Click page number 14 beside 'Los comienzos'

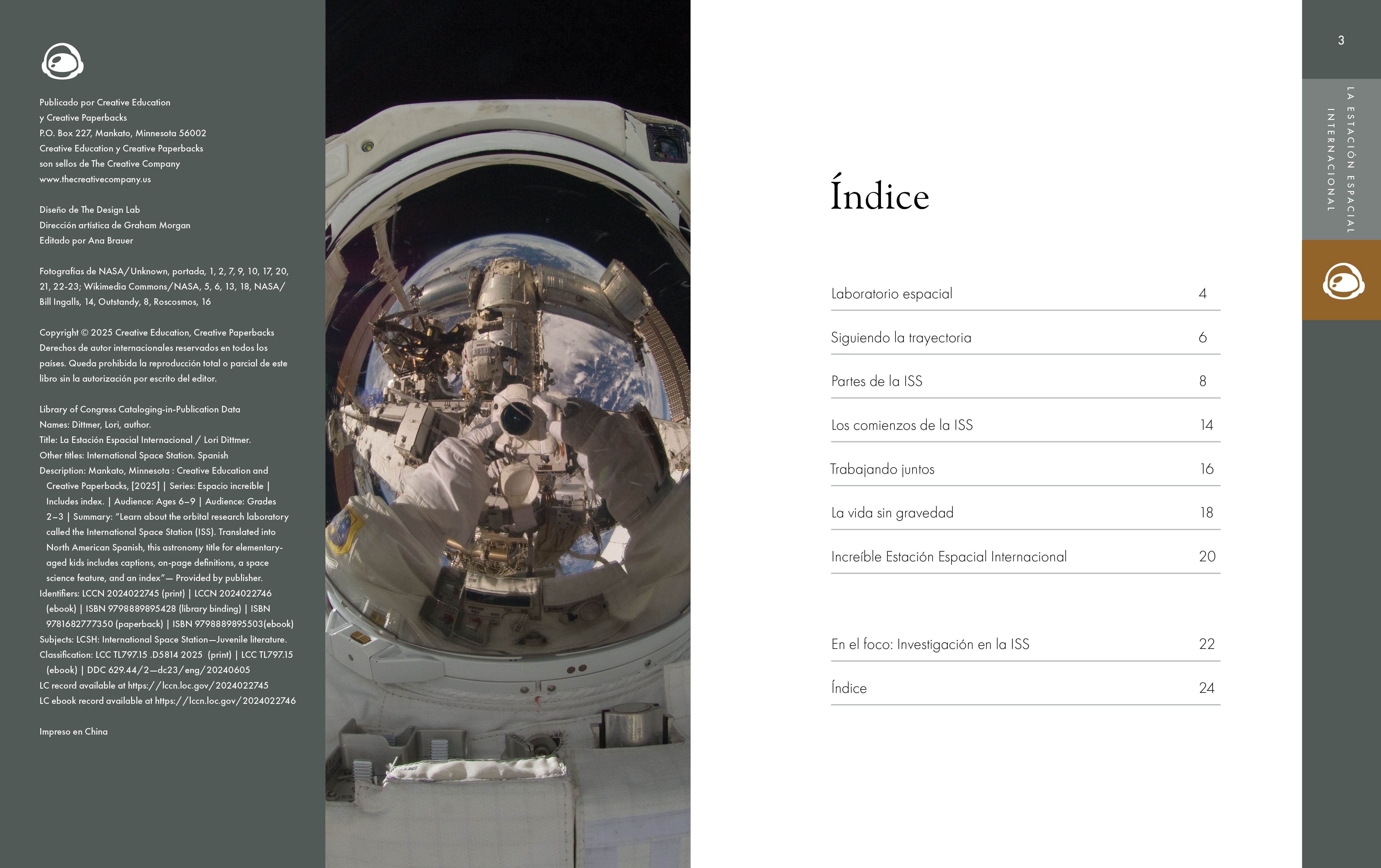(1207, 425)
